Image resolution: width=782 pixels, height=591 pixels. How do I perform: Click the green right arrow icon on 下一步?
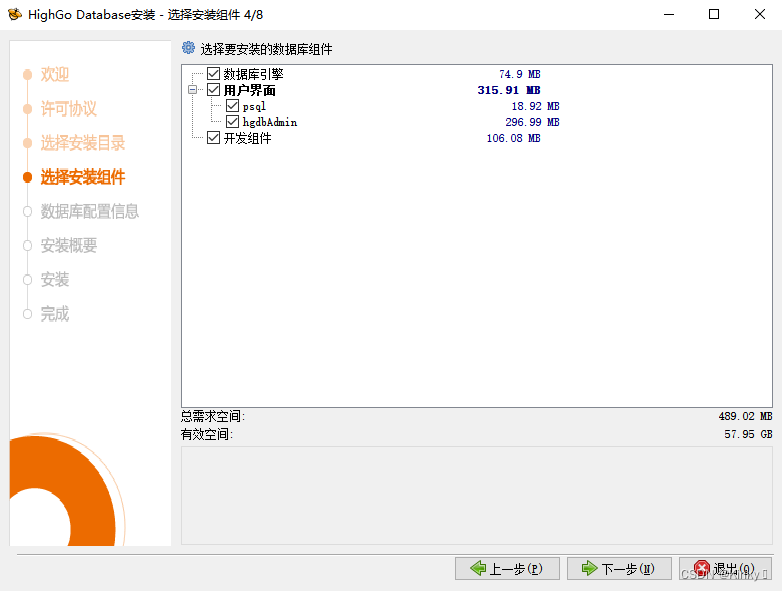tap(589, 568)
